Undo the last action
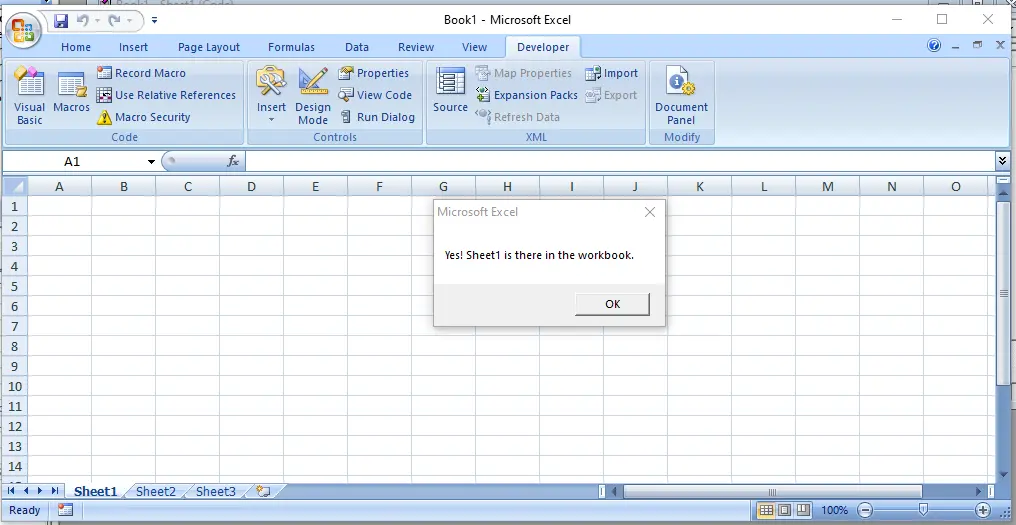The height and width of the screenshot is (525, 1016). [x=82, y=21]
